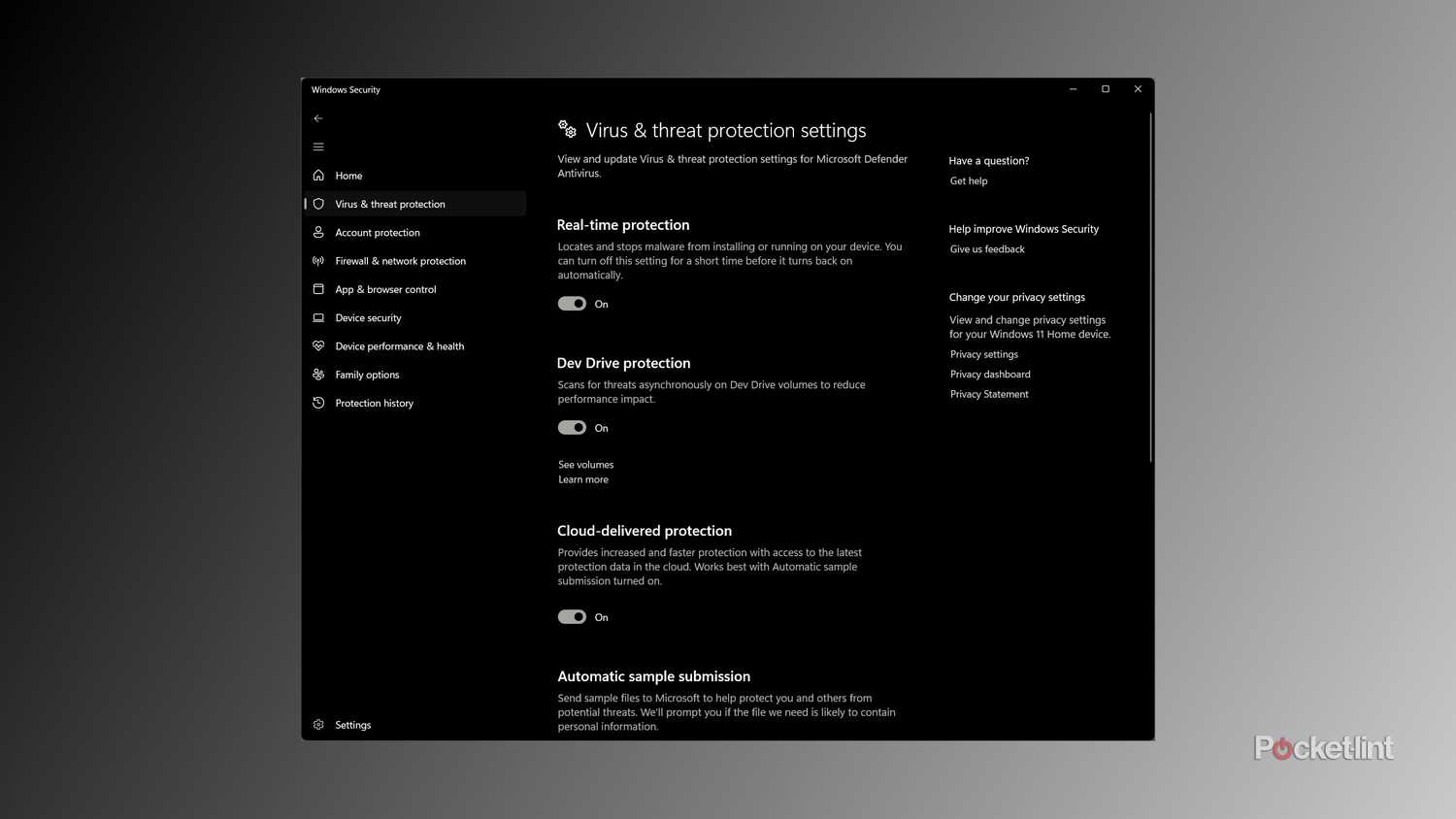Click the Virus & threat protection shield icon
The width and height of the screenshot is (1456, 819).
click(318, 204)
